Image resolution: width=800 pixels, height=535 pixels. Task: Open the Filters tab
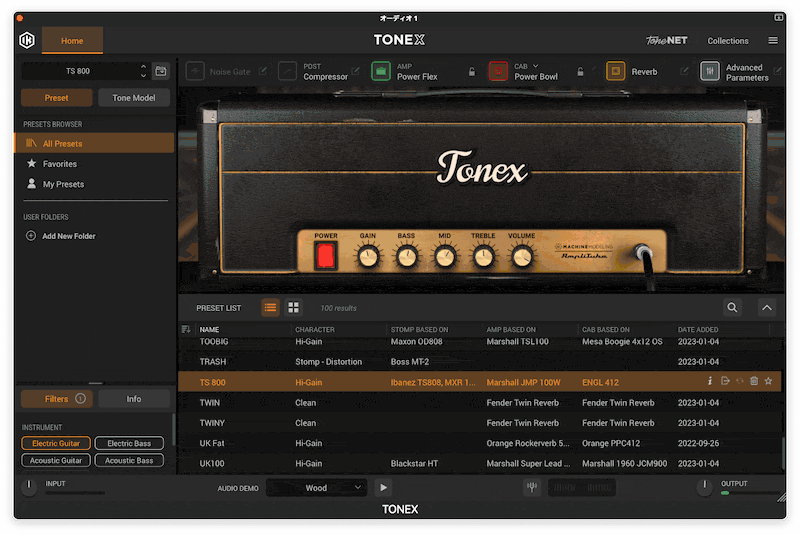(56, 399)
